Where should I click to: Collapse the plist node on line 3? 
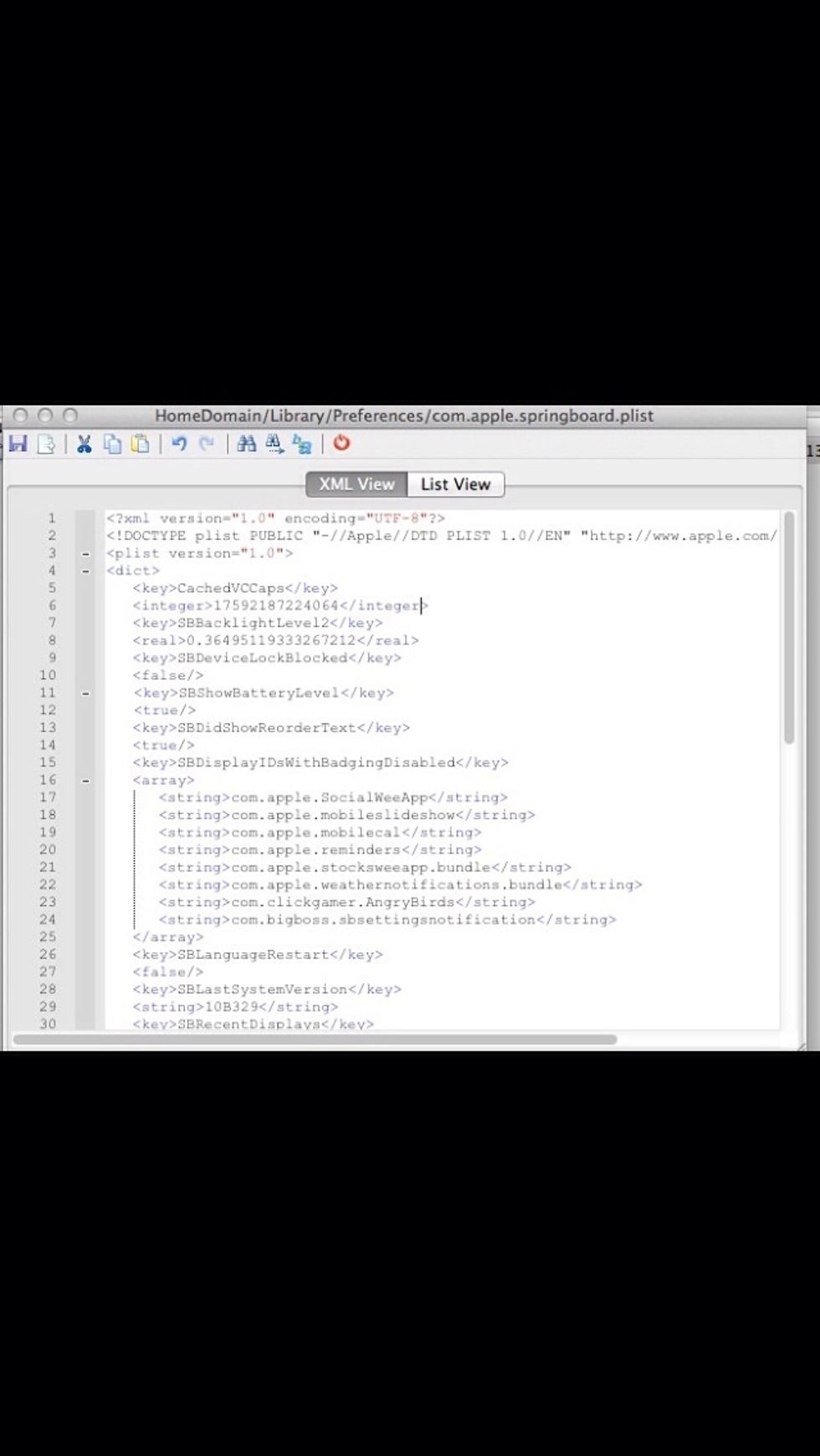85,554
